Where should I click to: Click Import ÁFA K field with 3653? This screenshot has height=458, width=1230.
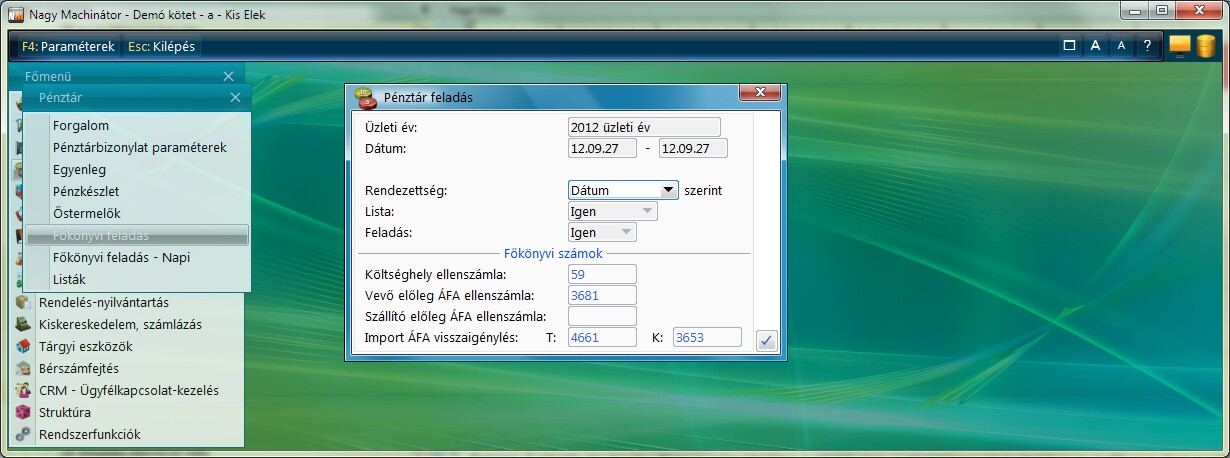[x=707, y=338]
